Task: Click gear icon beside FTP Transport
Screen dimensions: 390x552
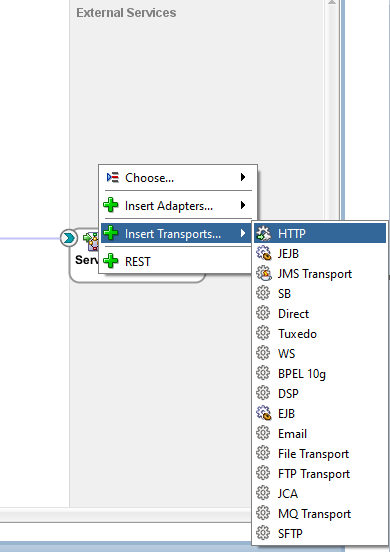Action: pyautogui.click(x=263, y=473)
